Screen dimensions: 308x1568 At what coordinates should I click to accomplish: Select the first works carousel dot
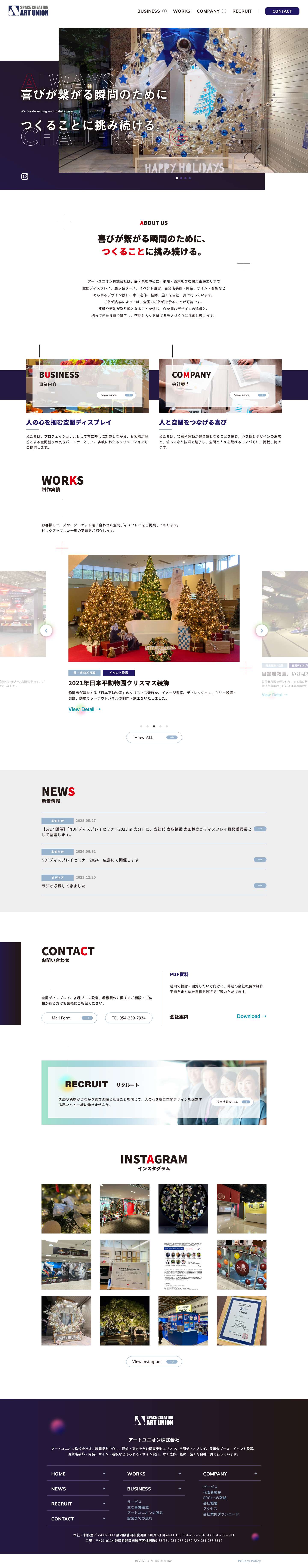141,726
